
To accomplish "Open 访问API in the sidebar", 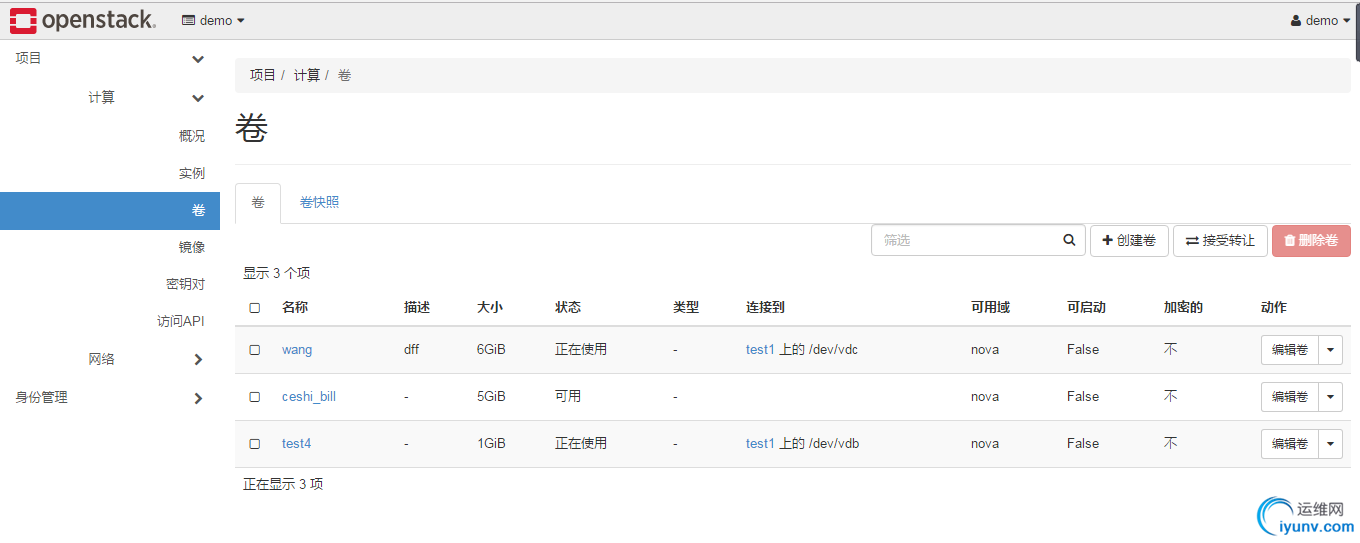I will pos(180,321).
